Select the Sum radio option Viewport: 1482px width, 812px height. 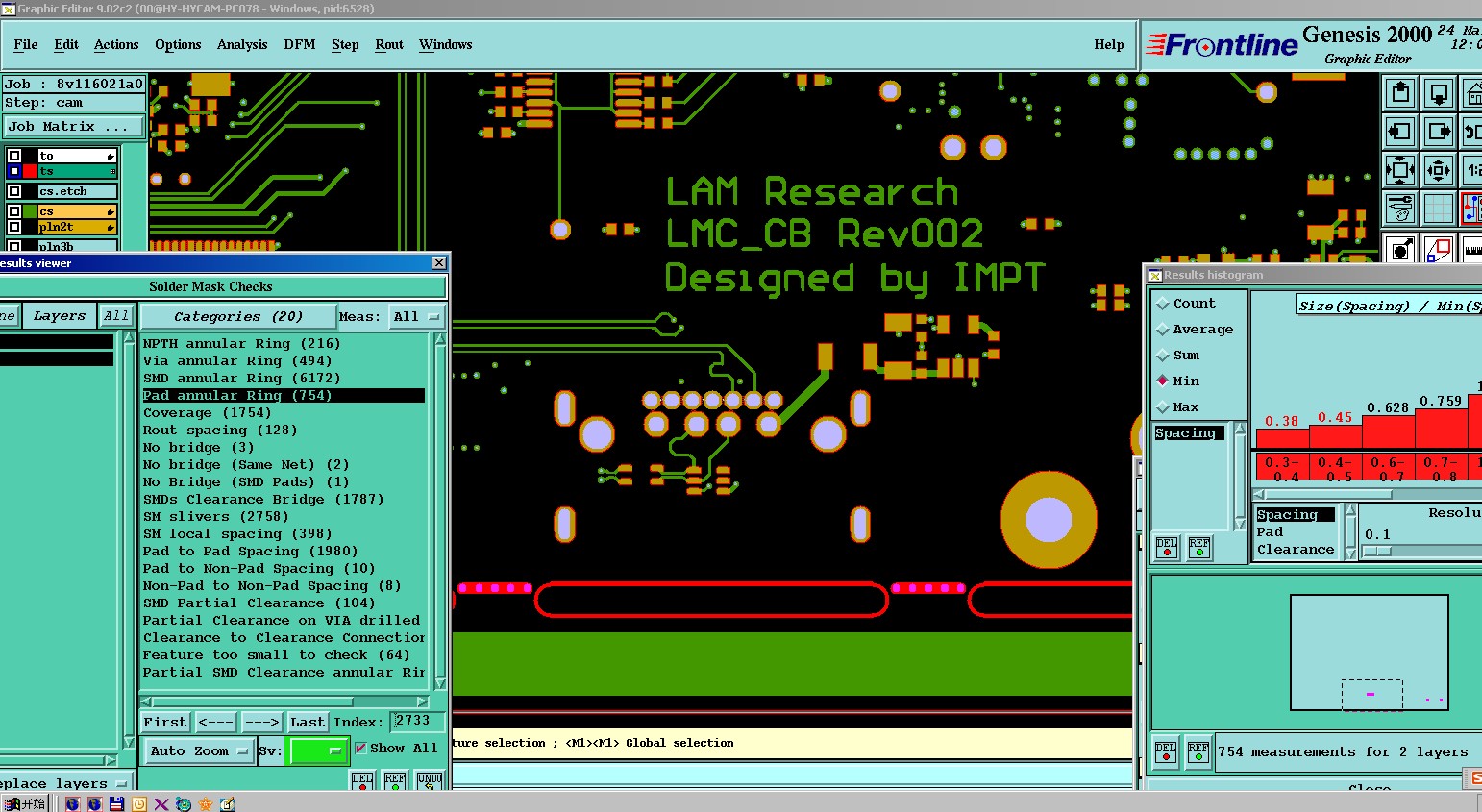point(1178,355)
